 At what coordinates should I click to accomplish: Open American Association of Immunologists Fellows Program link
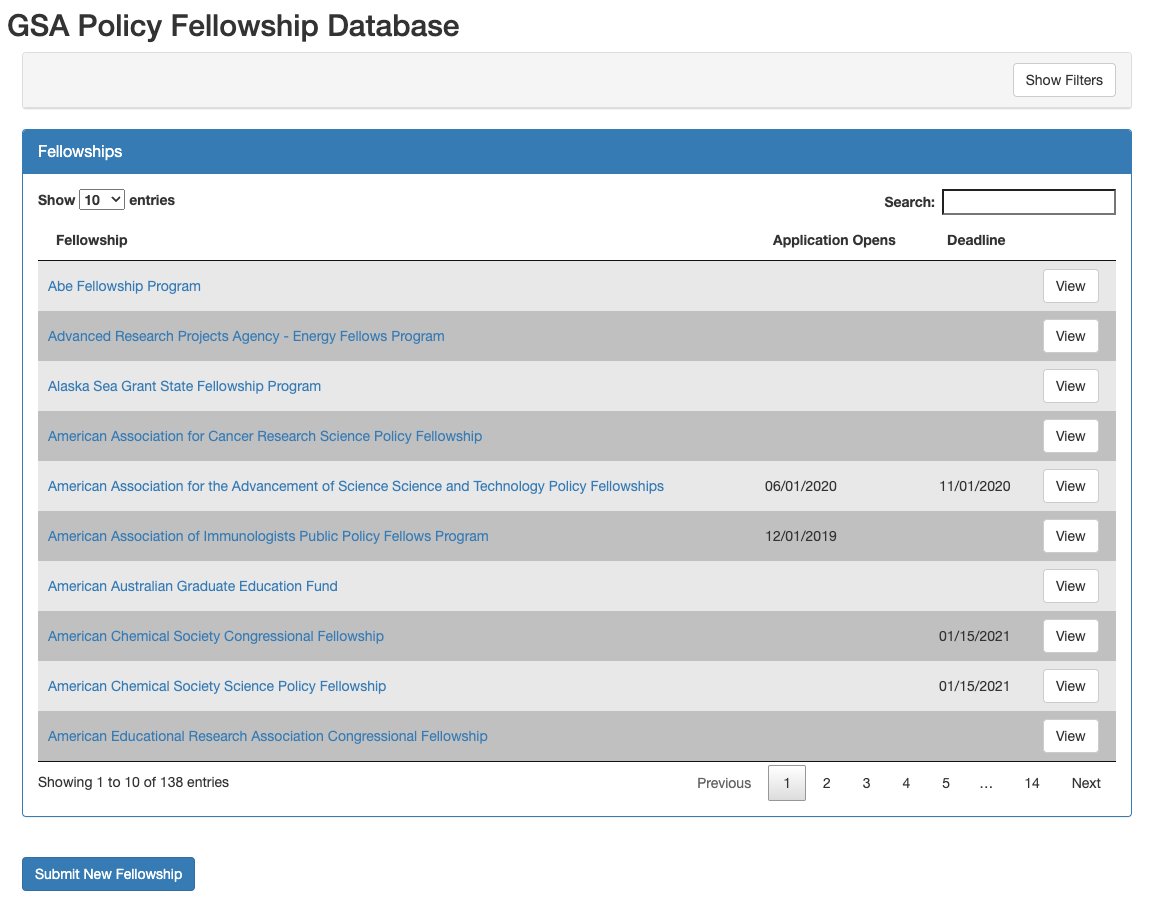click(268, 537)
